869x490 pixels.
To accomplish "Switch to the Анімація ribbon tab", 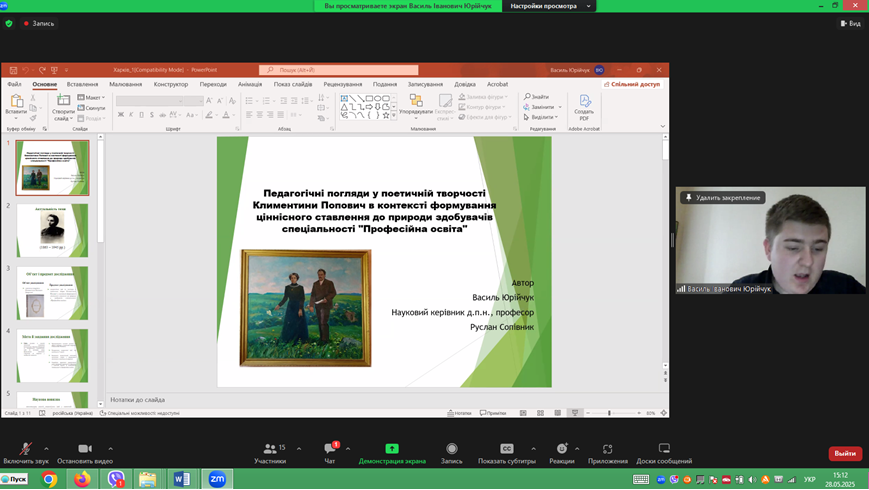I will 250,84.
